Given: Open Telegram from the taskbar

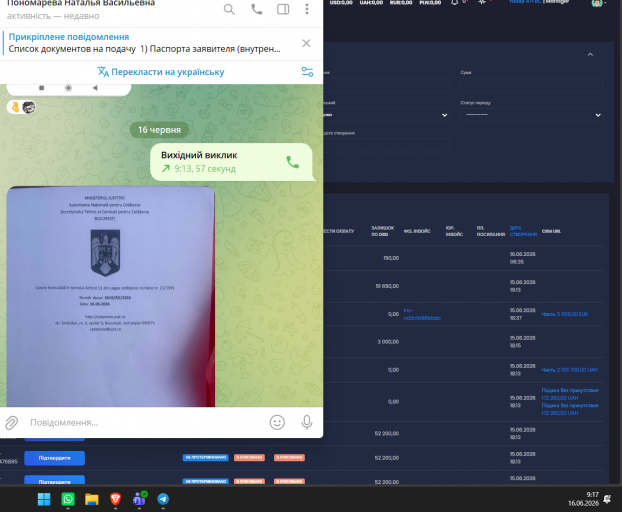Looking at the screenshot, I should (163, 499).
